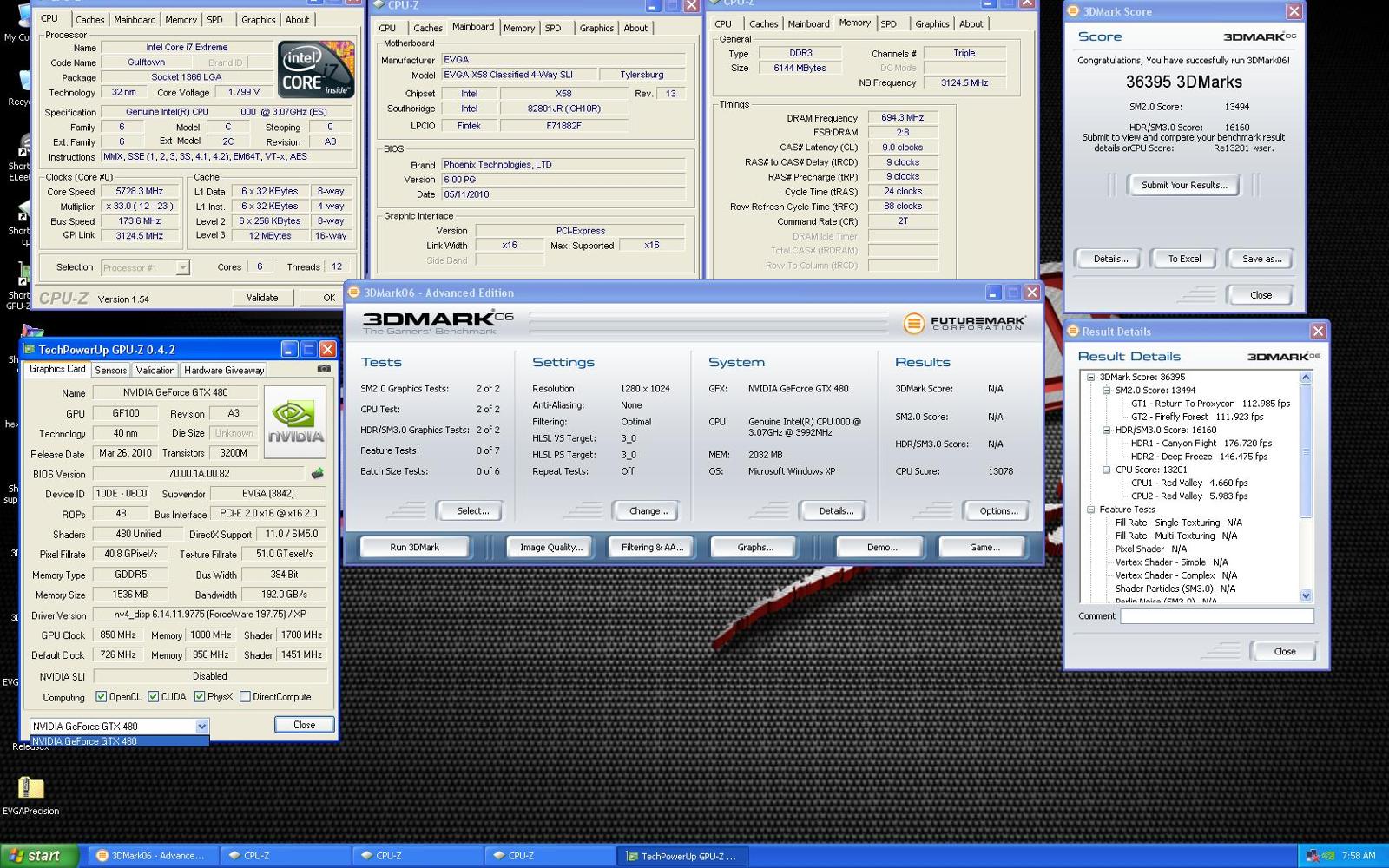Toggle the OpenCL checkbox in GPU-Z
This screenshot has height=868, width=1389.
coord(102,696)
